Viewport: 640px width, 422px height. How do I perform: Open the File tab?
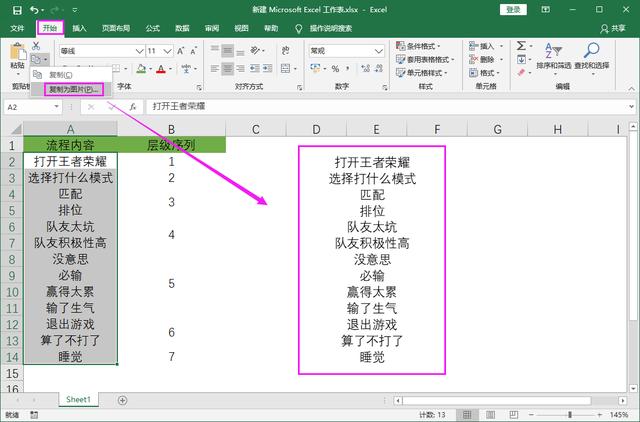pyautogui.click(x=17, y=28)
